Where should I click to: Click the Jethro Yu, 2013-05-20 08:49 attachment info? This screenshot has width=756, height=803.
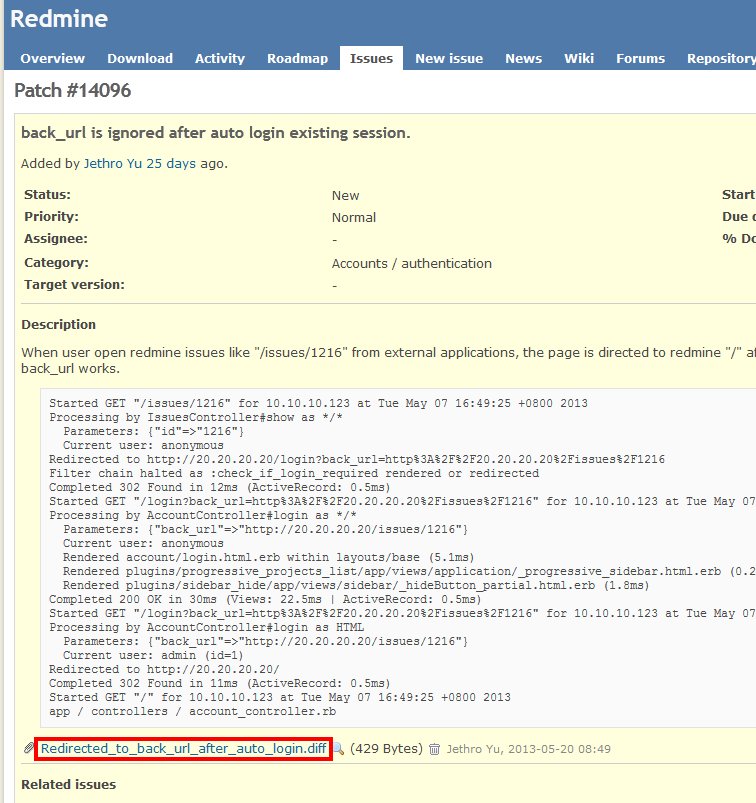(529, 749)
